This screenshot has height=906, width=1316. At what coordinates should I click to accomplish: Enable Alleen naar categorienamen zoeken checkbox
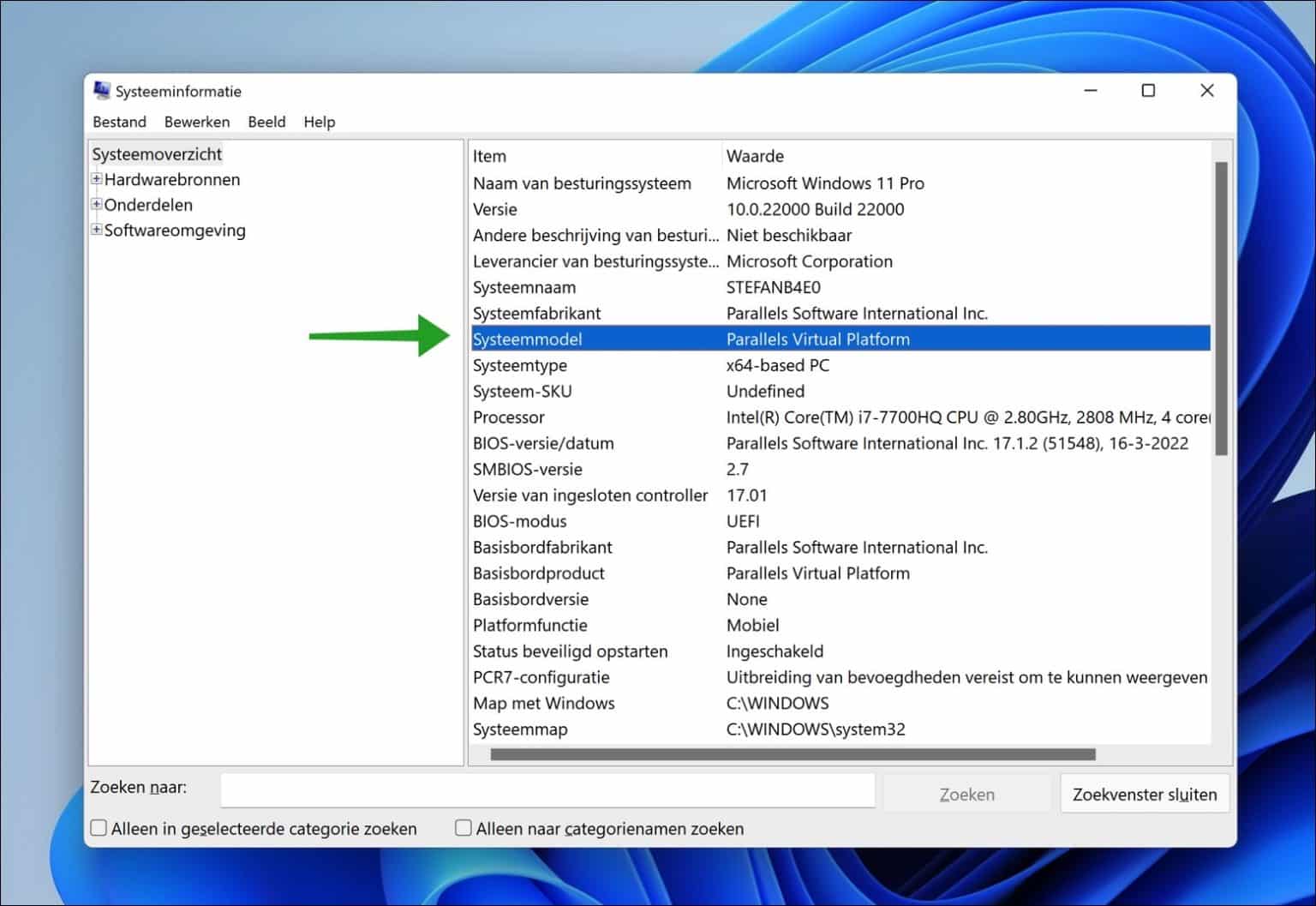coord(464,828)
